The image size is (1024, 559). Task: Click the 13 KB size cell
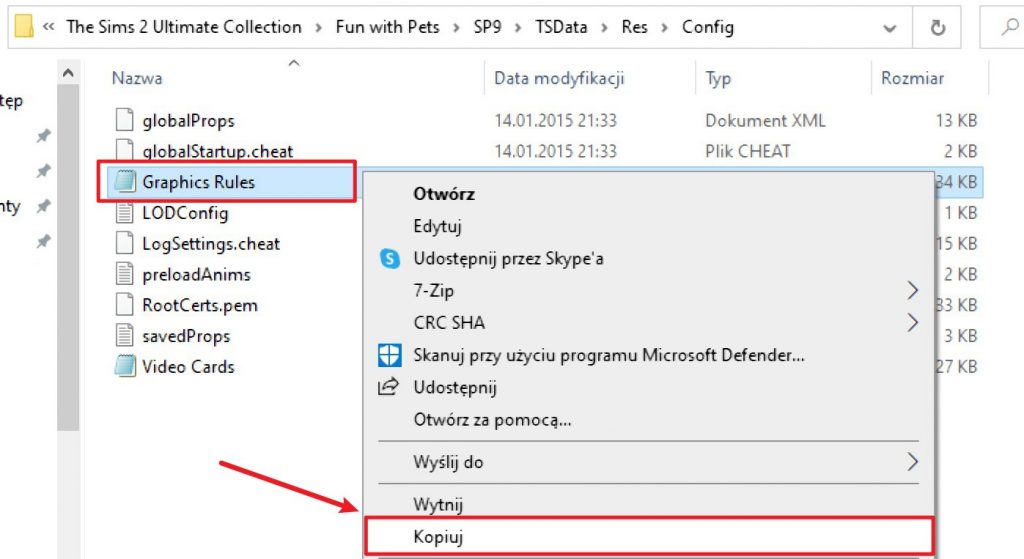(x=956, y=120)
